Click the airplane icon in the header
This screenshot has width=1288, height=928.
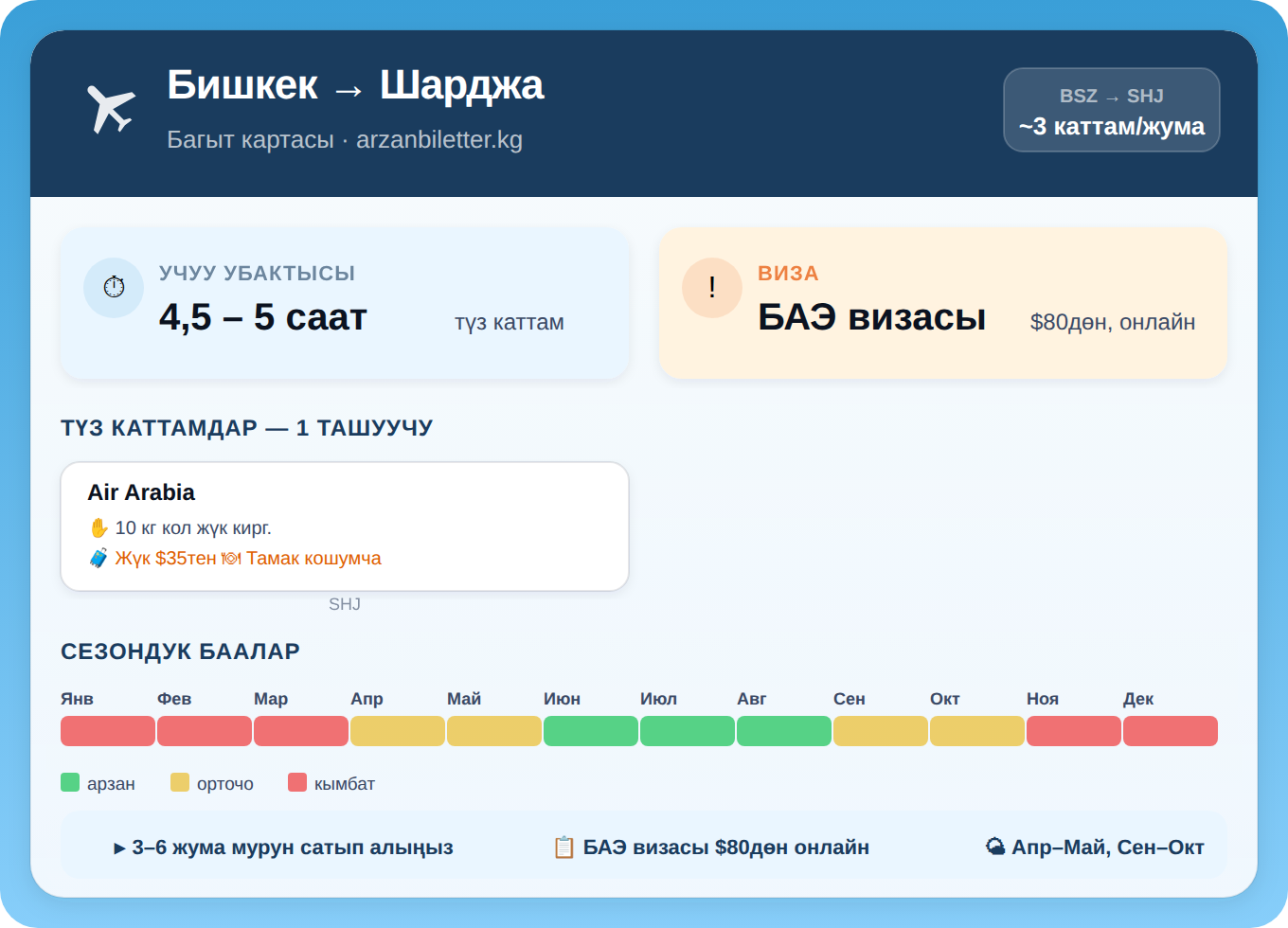[111, 107]
